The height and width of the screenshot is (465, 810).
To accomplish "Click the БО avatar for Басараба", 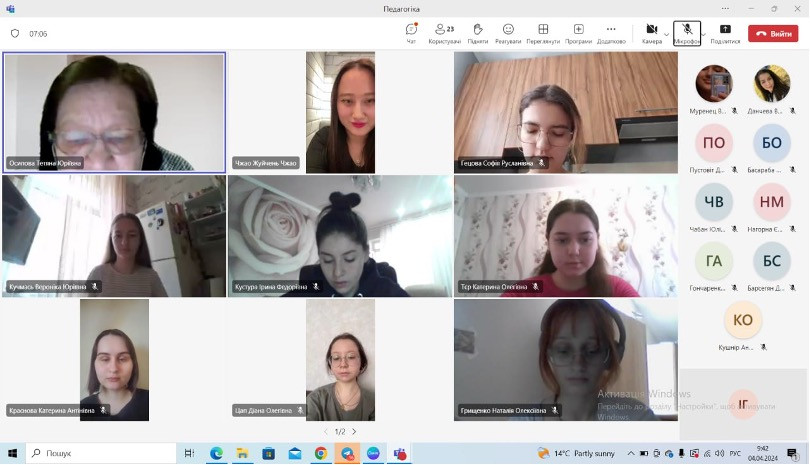I will [772, 143].
